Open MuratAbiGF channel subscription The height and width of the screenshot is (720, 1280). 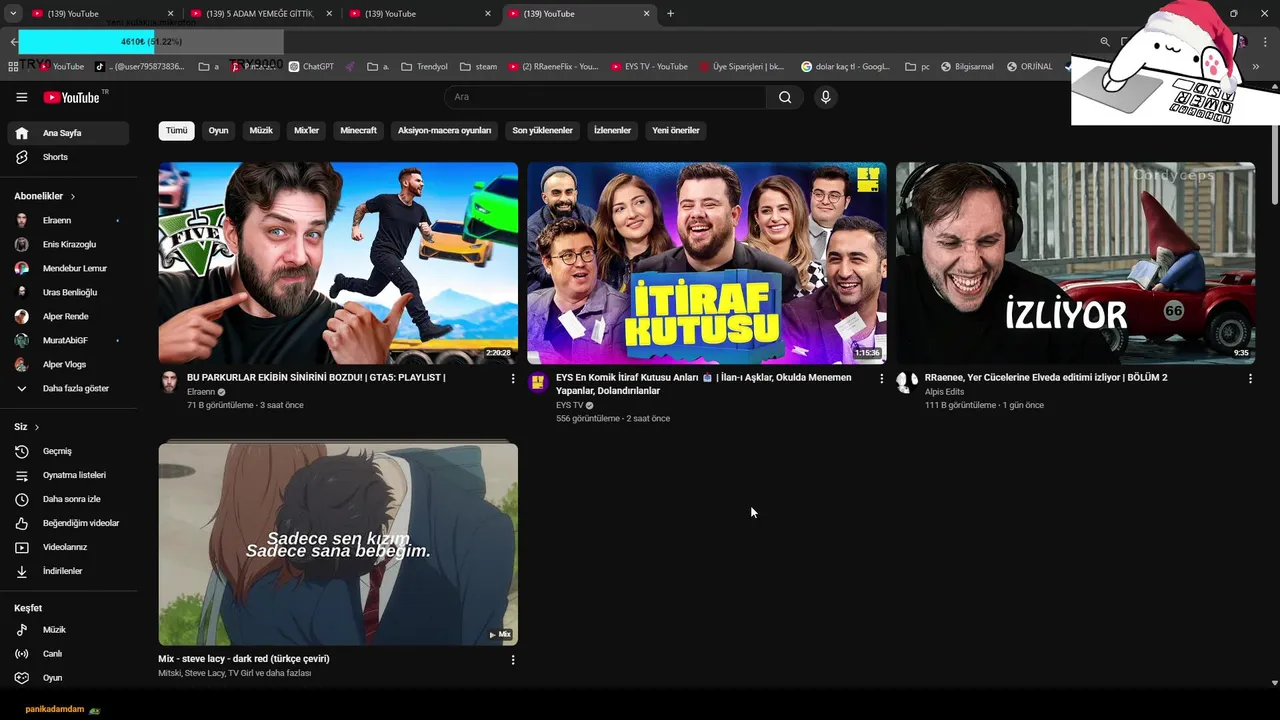click(68, 340)
